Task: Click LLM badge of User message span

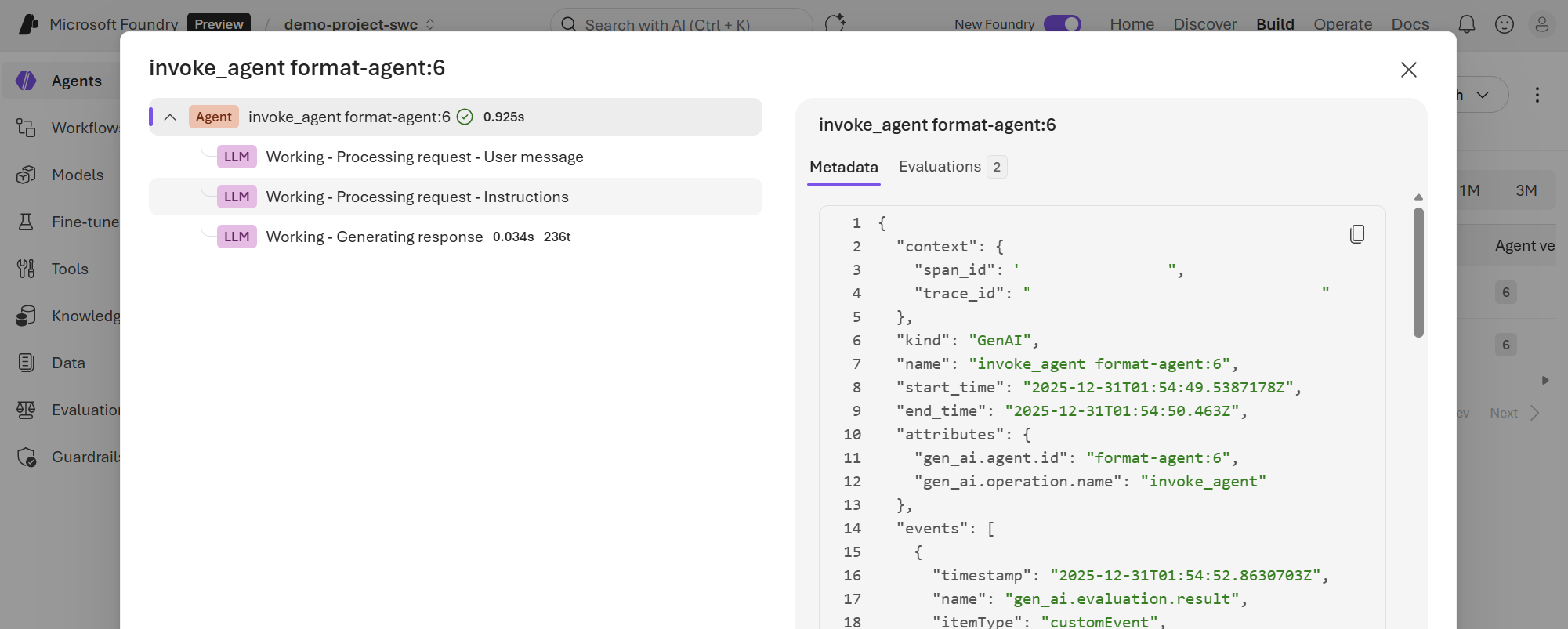Action: (237, 157)
